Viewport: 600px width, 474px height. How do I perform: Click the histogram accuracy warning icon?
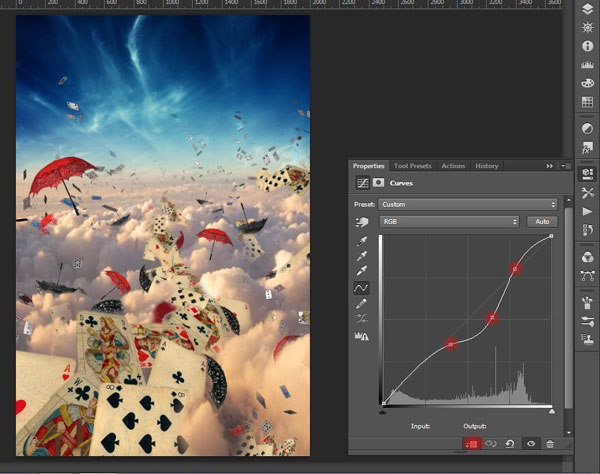click(x=362, y=336)
